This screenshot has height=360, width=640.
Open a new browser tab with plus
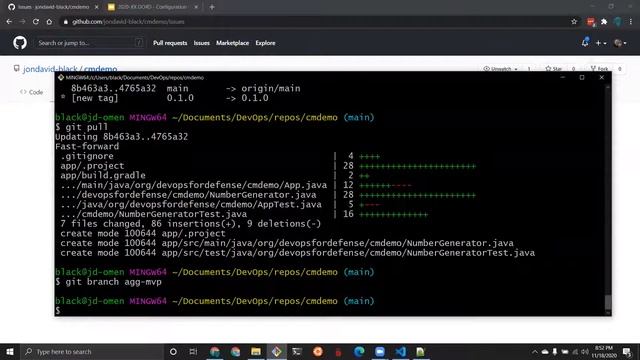tap(212, 7)
